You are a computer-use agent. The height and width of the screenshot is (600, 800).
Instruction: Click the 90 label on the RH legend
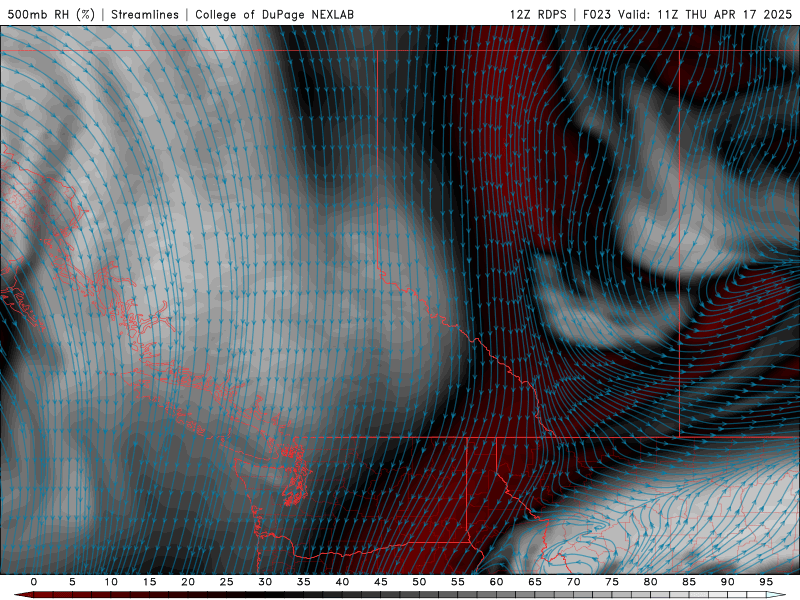click(728, 582)
